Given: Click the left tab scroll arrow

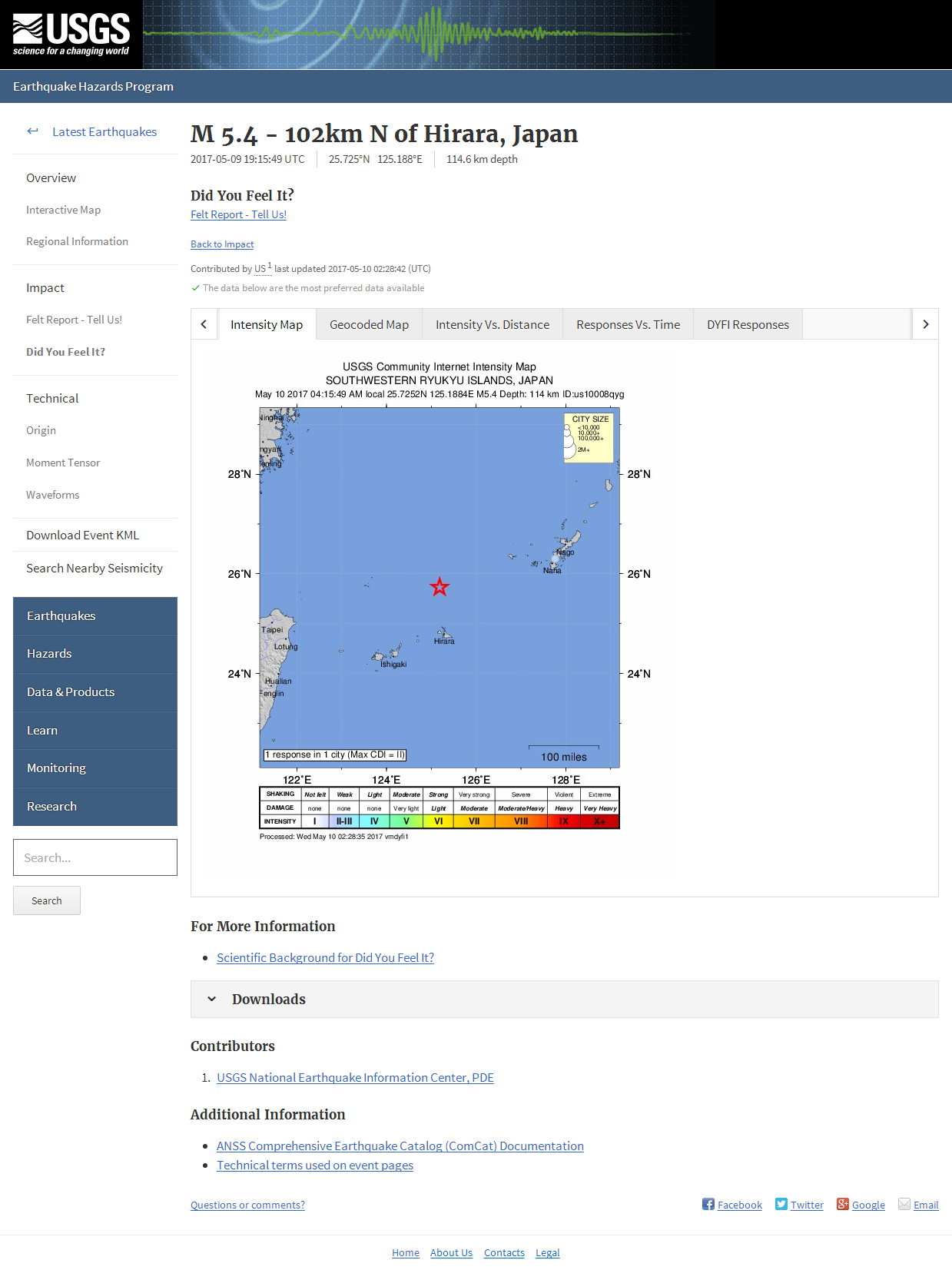Looking at the screenshot, I should point(204,324).
